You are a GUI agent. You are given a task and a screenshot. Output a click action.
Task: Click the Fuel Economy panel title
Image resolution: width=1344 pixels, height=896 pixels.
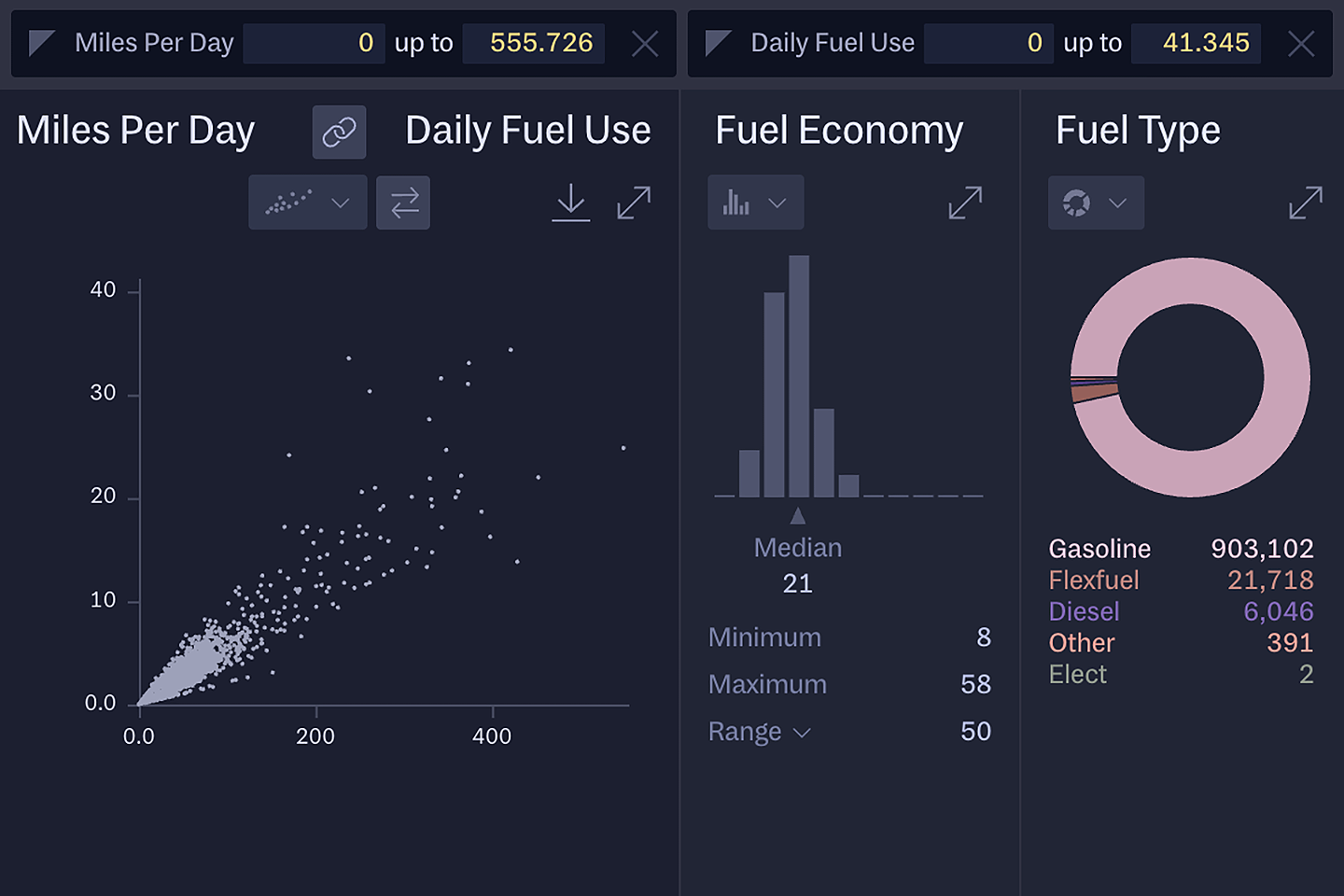pyautogui.click(x=839, y=131)
